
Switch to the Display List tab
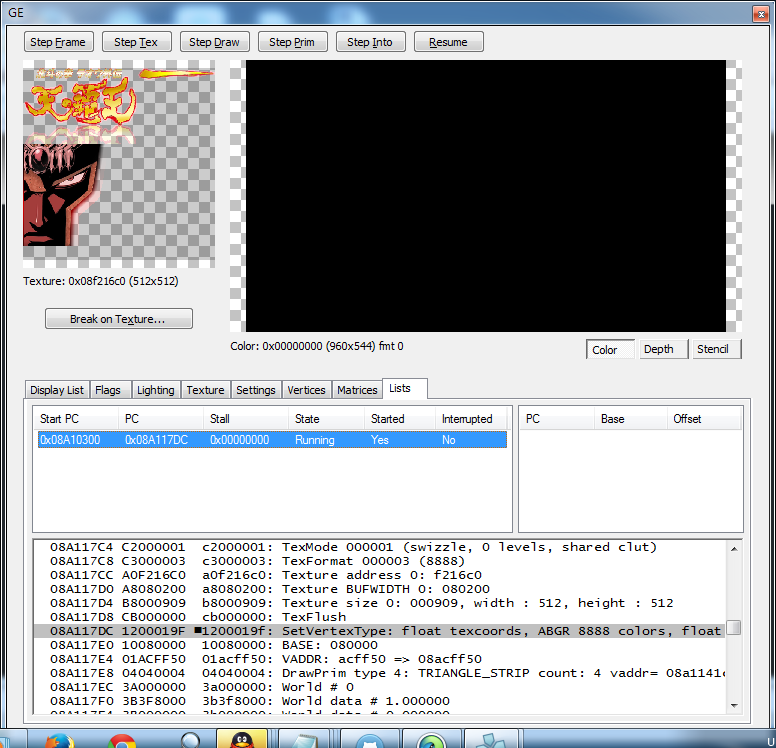click(57, 390)
